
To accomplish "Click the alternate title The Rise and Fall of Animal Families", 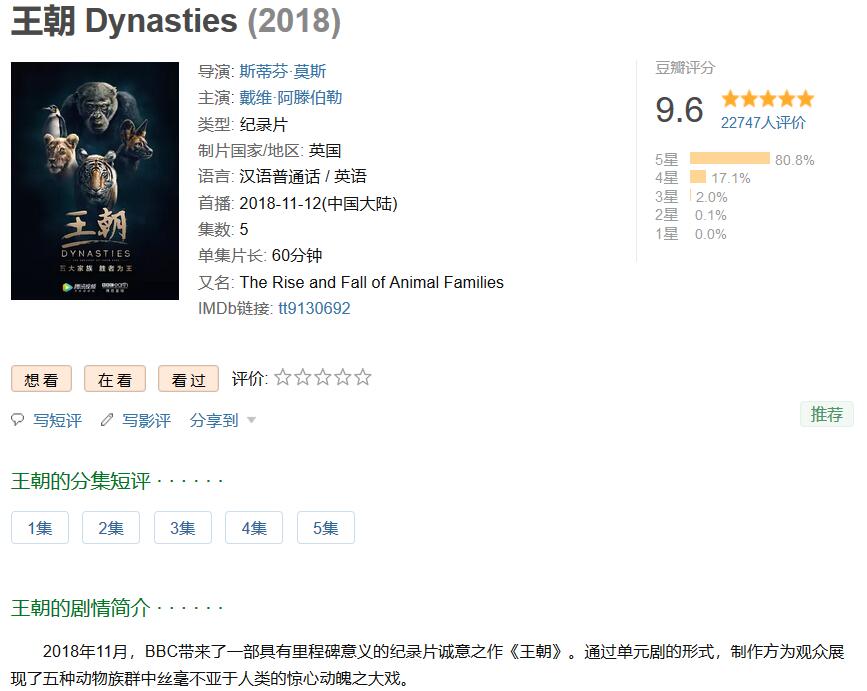I will click(x=372, y=282).
